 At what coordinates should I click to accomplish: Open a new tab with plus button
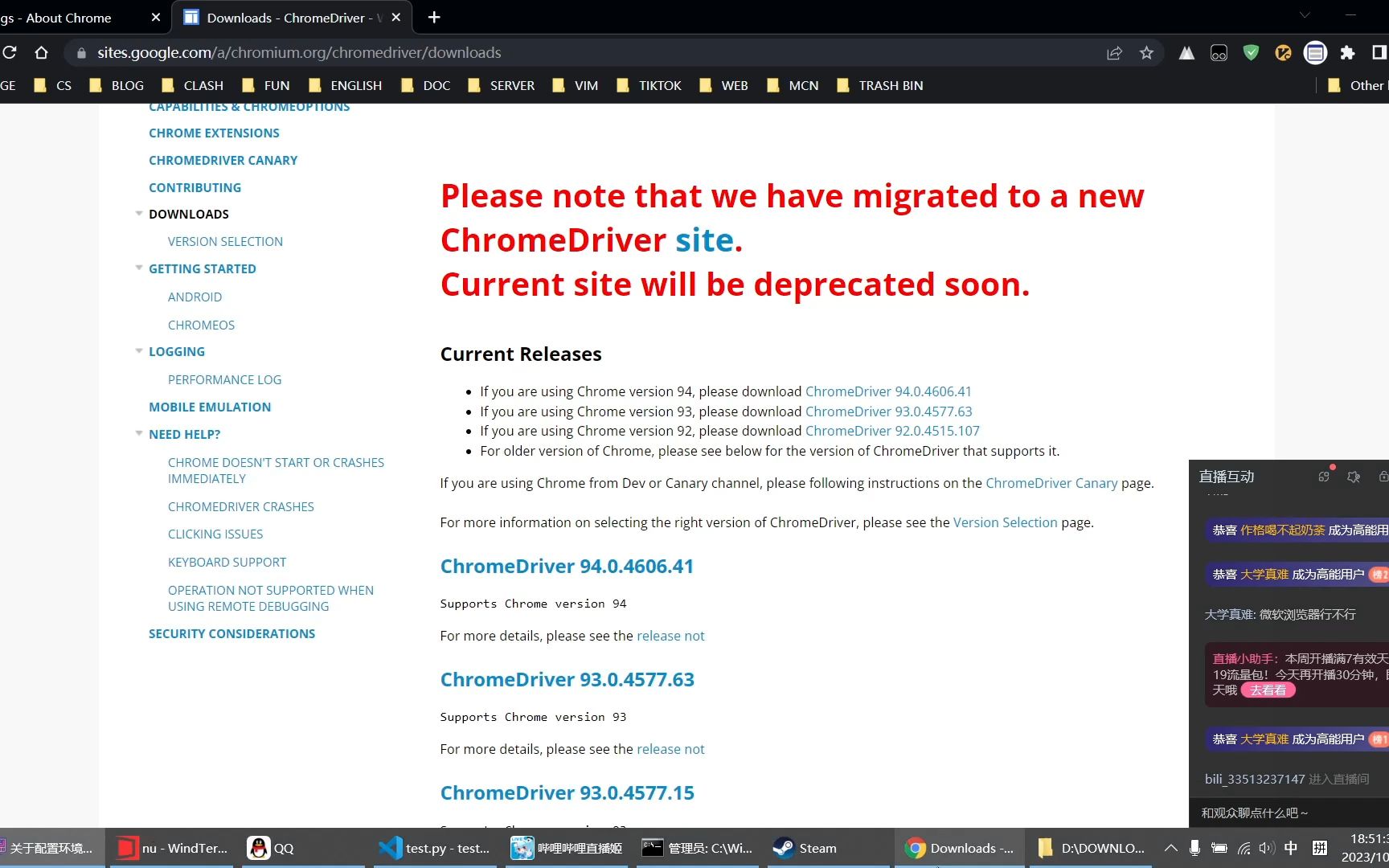coord(434,17)
